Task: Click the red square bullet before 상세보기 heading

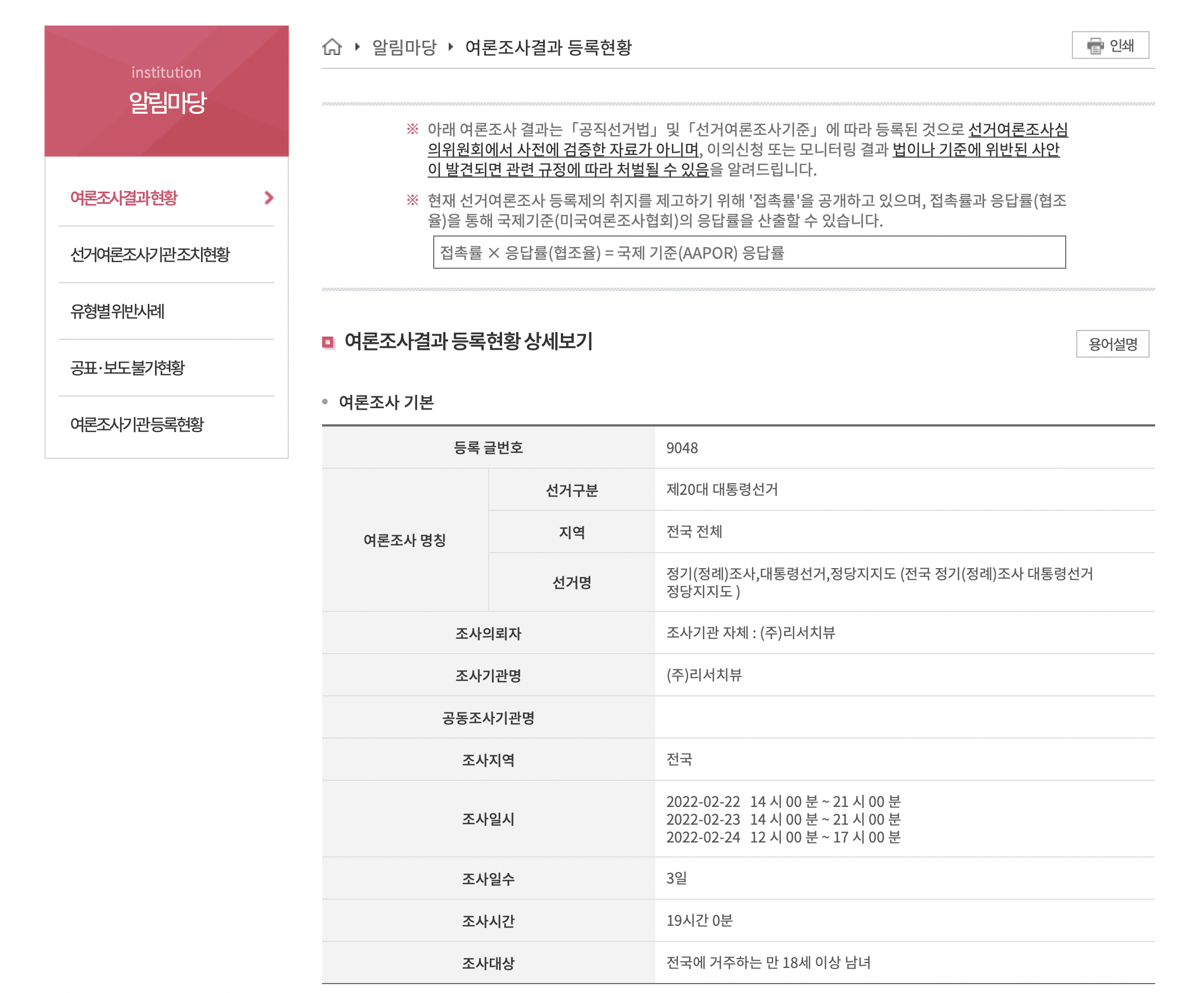Action: click(328, 342)
